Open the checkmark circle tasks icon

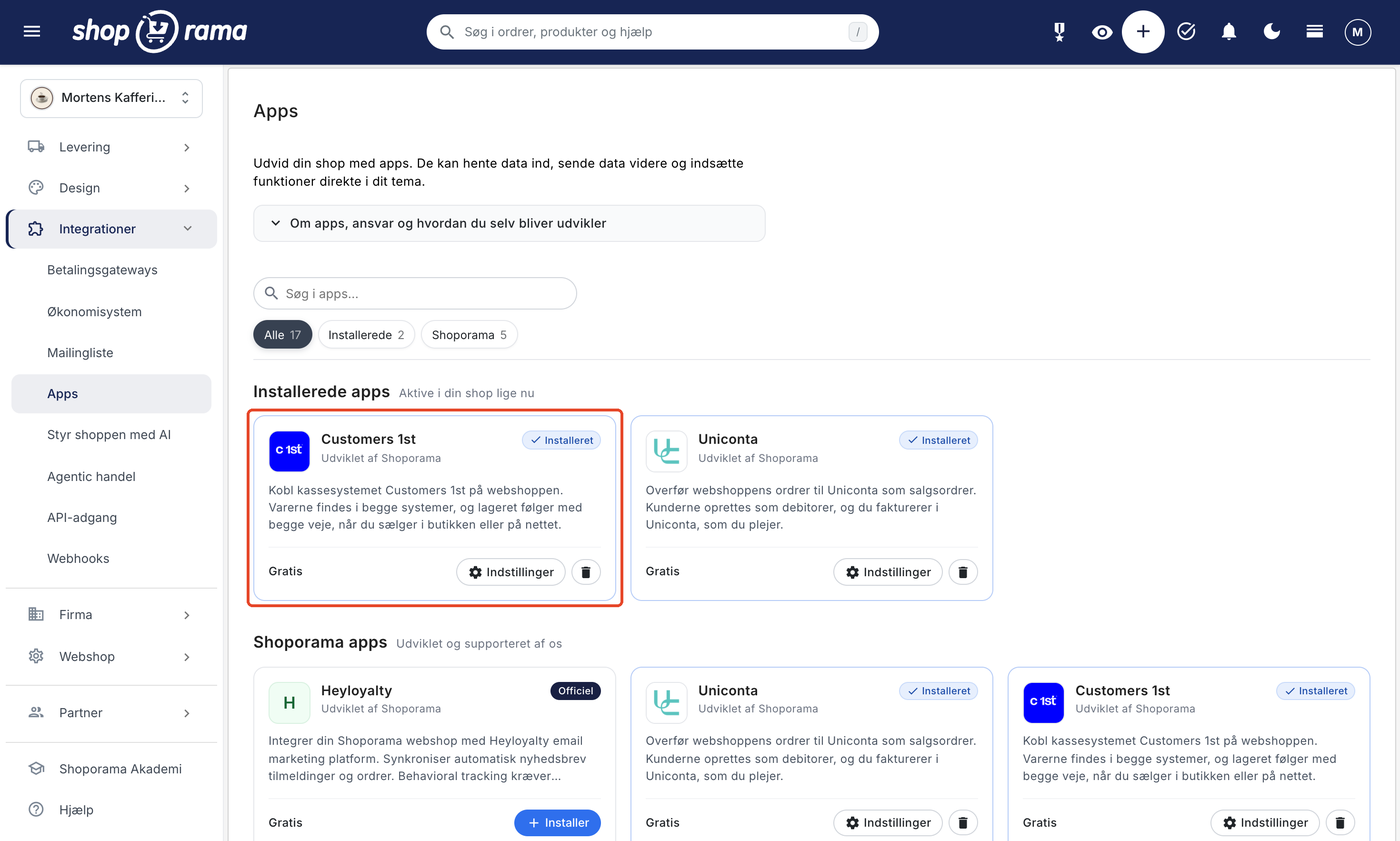[x=1186, y=32]
